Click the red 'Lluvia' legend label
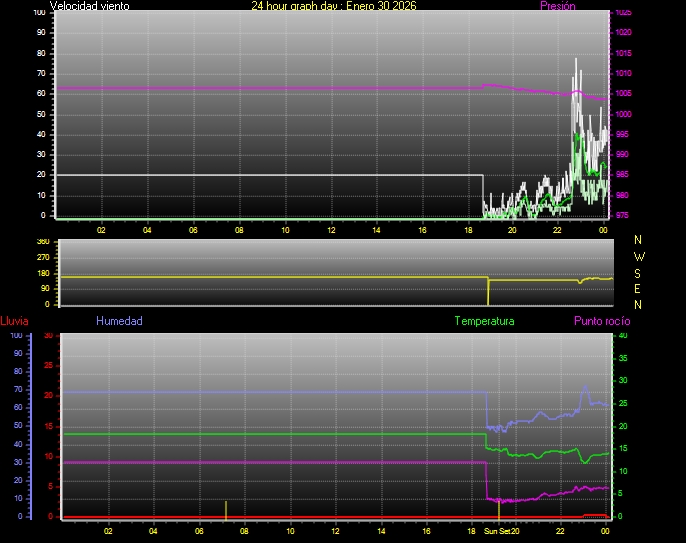The width and height of the screenshot is (686, 543). 14,321
